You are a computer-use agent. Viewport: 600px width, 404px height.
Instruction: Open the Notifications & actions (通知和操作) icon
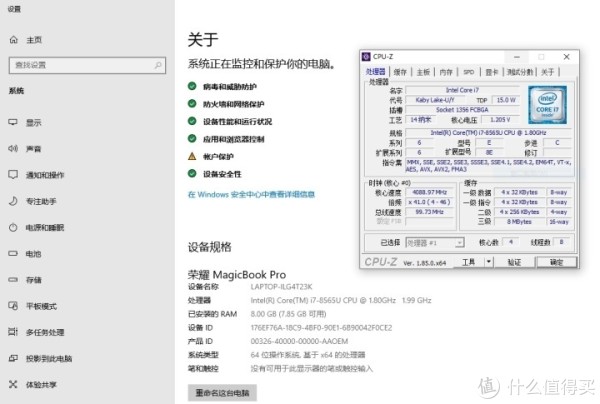13,175
